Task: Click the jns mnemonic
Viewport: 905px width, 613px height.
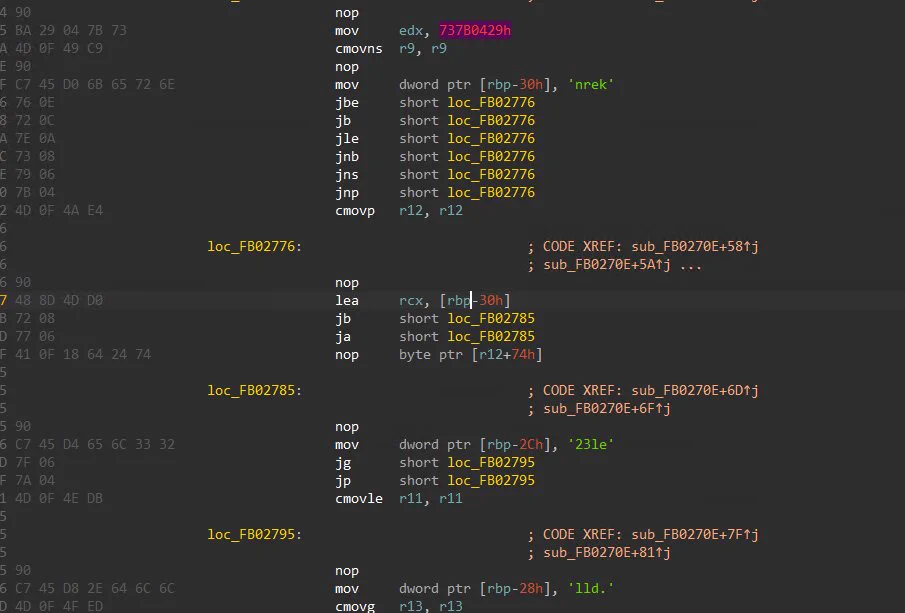Action: 346,174
